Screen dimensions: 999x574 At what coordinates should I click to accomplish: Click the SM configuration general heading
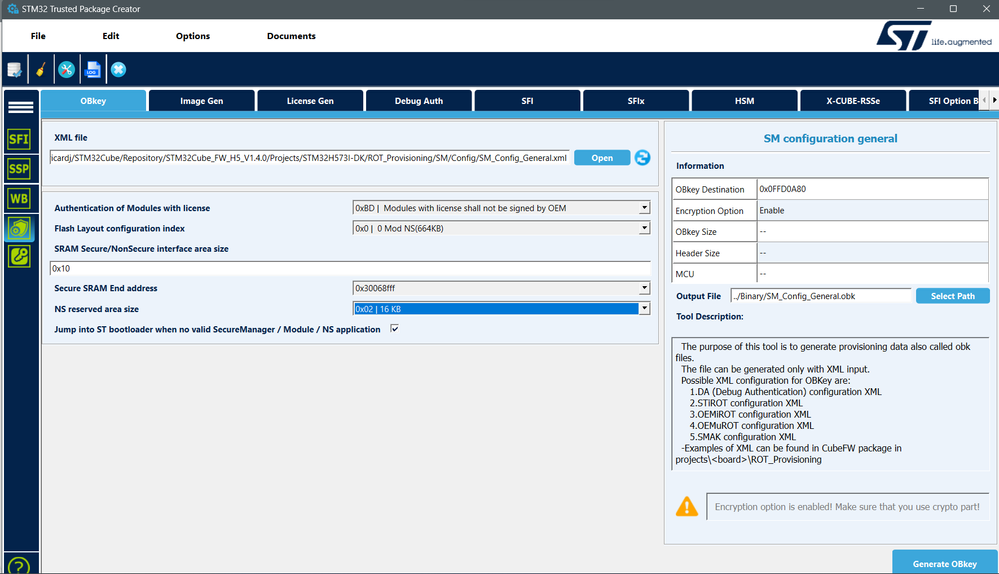point(830,138)
